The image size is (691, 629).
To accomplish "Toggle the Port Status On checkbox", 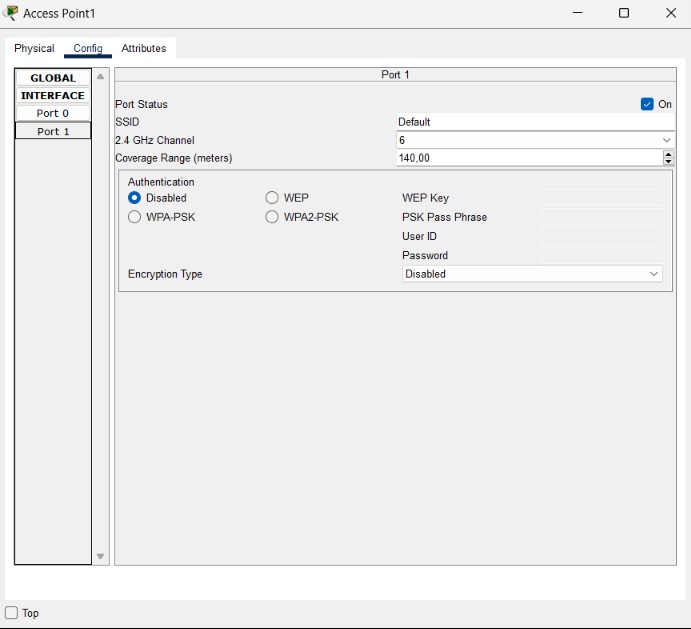I will click(647, 104).
